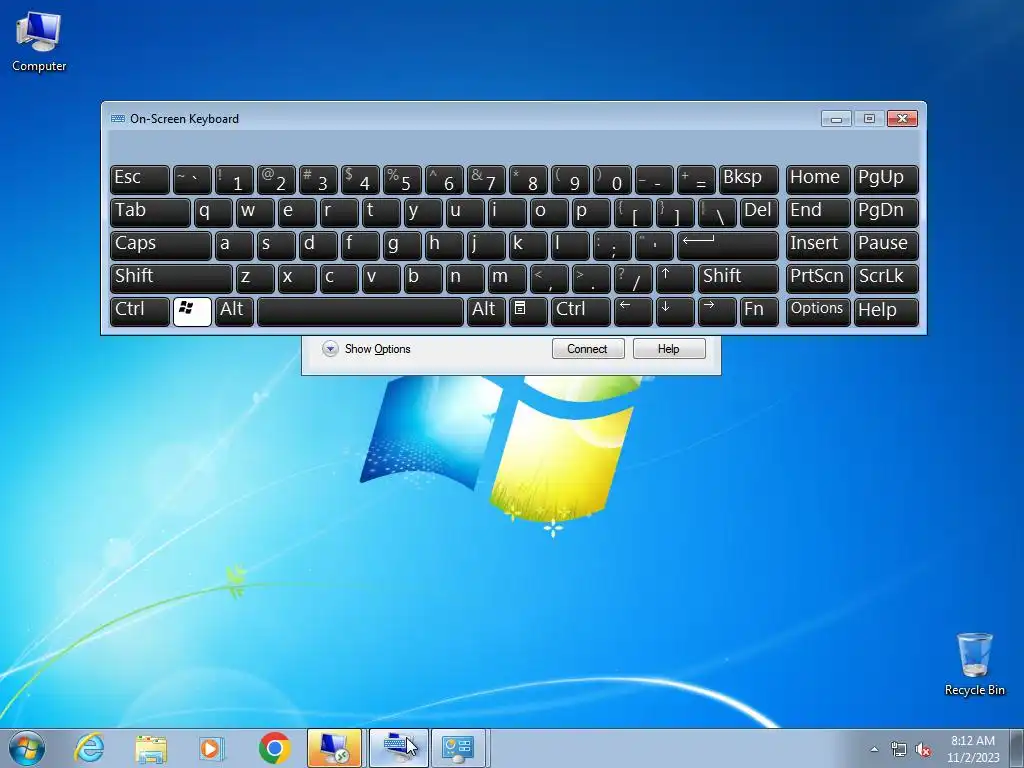The image size is (1024, 768).
Task: Click the PgUp key
Action: (x=886, y=179)
